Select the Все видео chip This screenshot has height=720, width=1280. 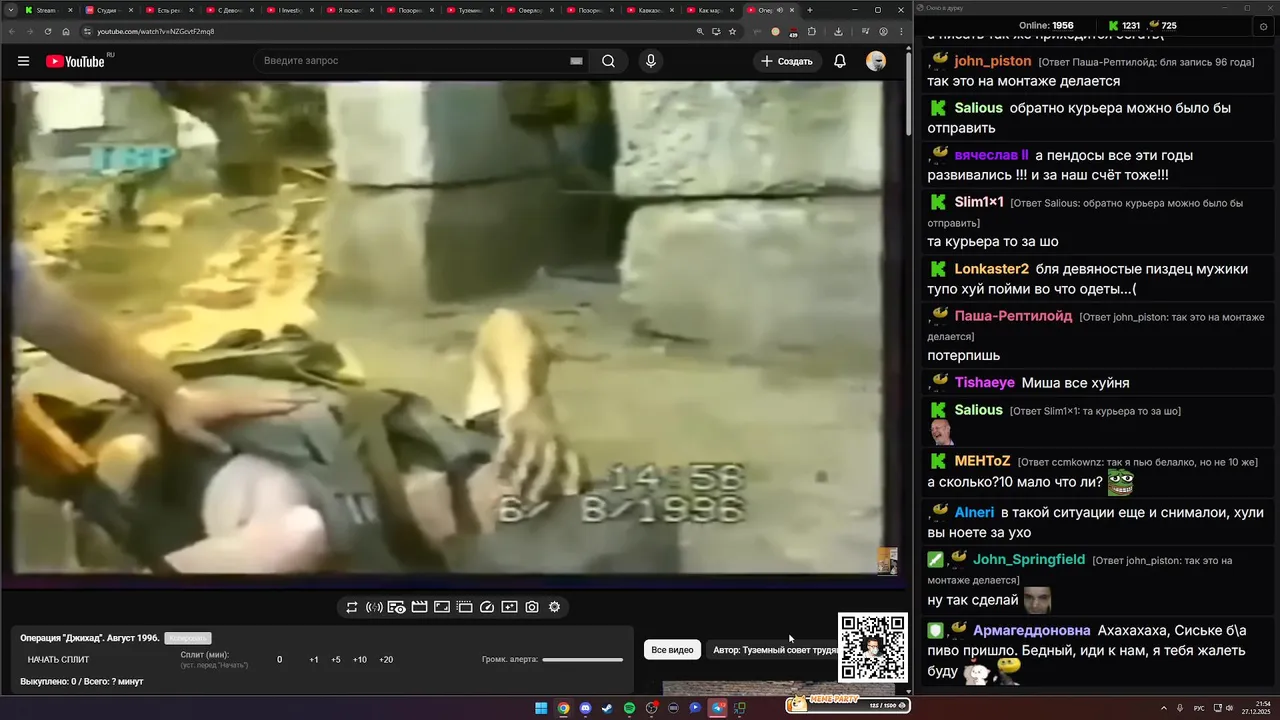[672, 650]
